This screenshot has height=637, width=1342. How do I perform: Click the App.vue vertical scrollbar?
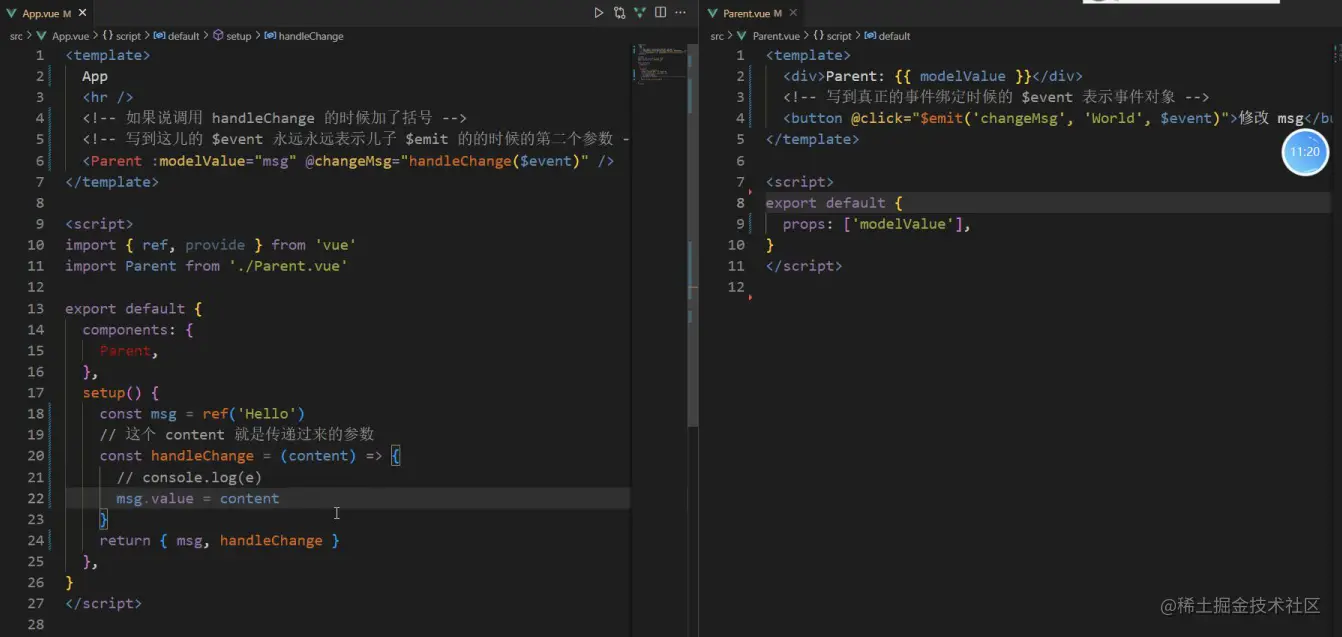click(x=693, y=235)
